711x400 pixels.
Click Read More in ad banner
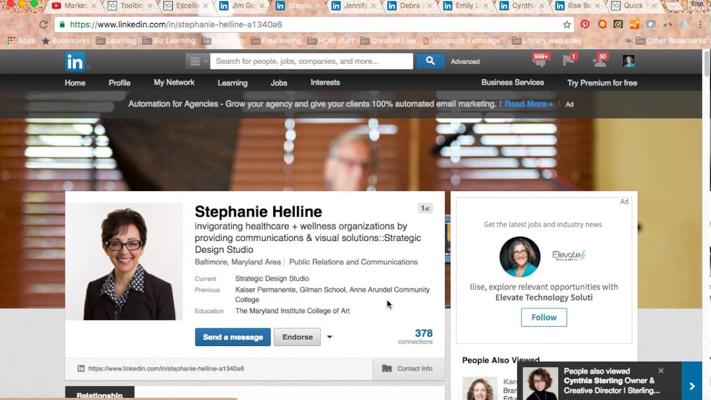[528, 104]
